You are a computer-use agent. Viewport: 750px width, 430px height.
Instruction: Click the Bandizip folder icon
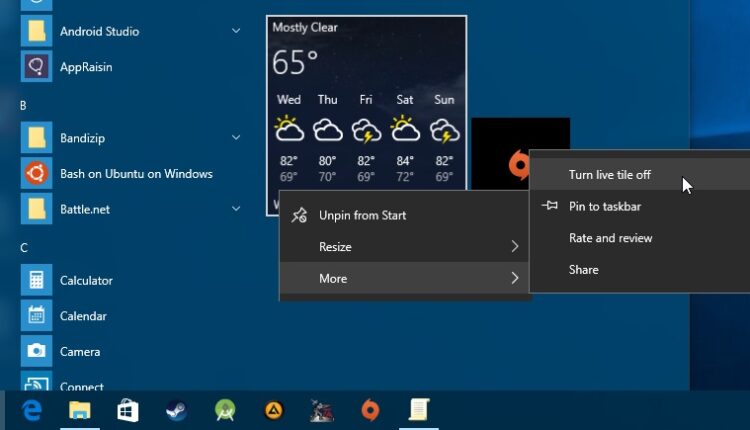pos(36,138)
